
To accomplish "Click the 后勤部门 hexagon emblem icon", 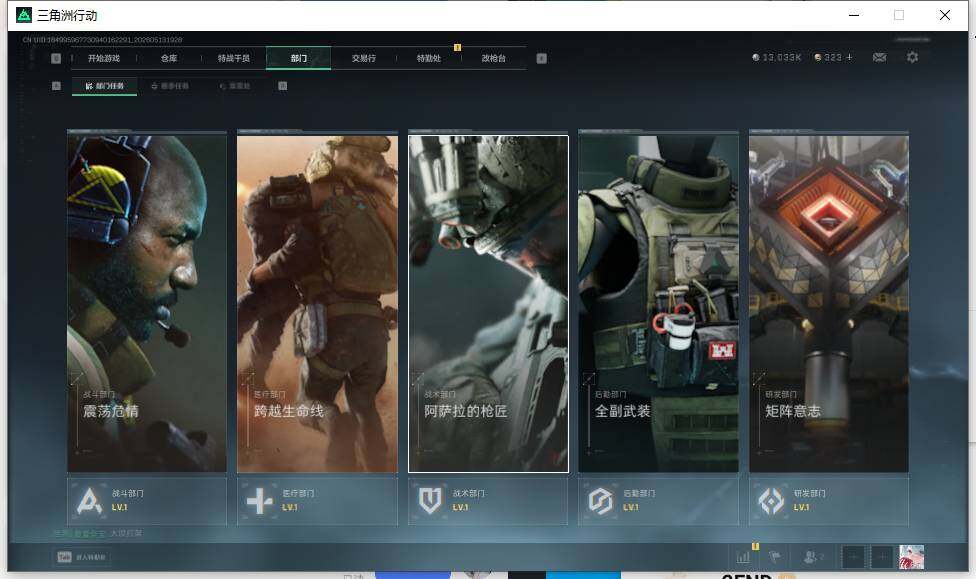I will [x=601, y=501].
